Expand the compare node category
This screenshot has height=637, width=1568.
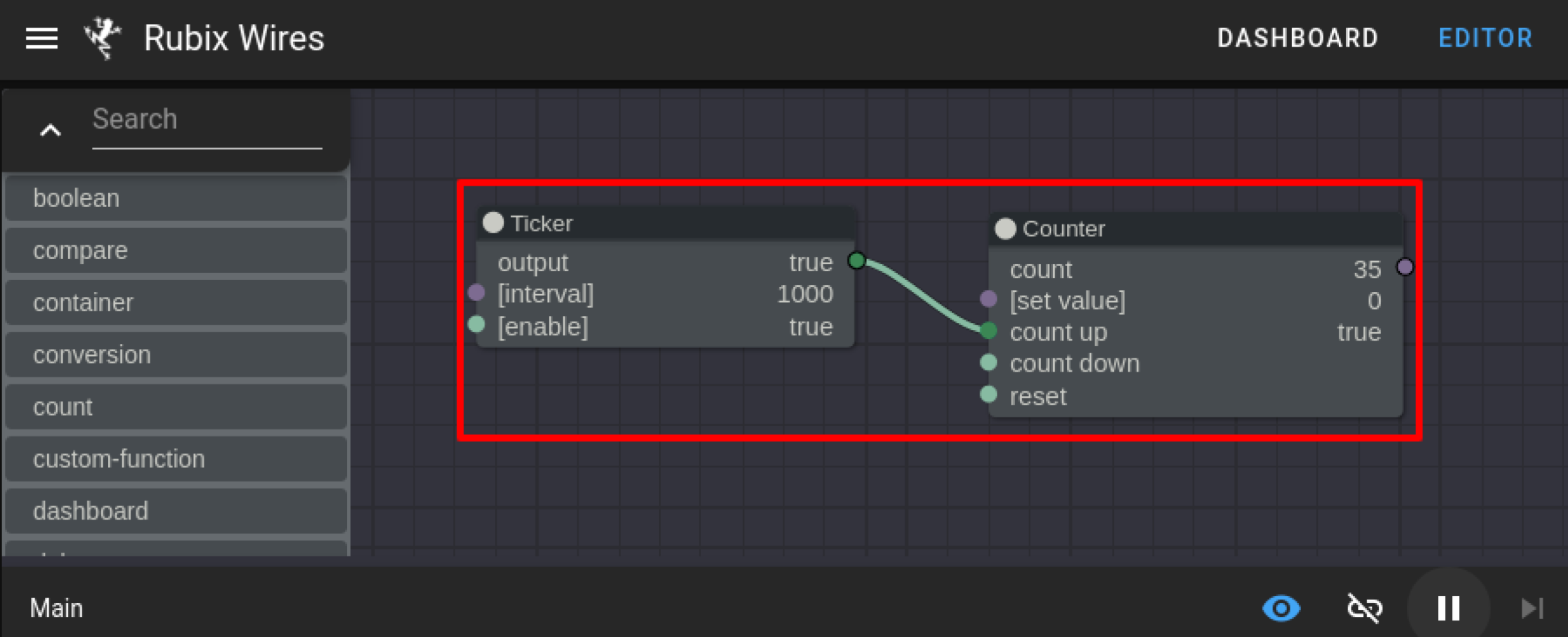176,250
